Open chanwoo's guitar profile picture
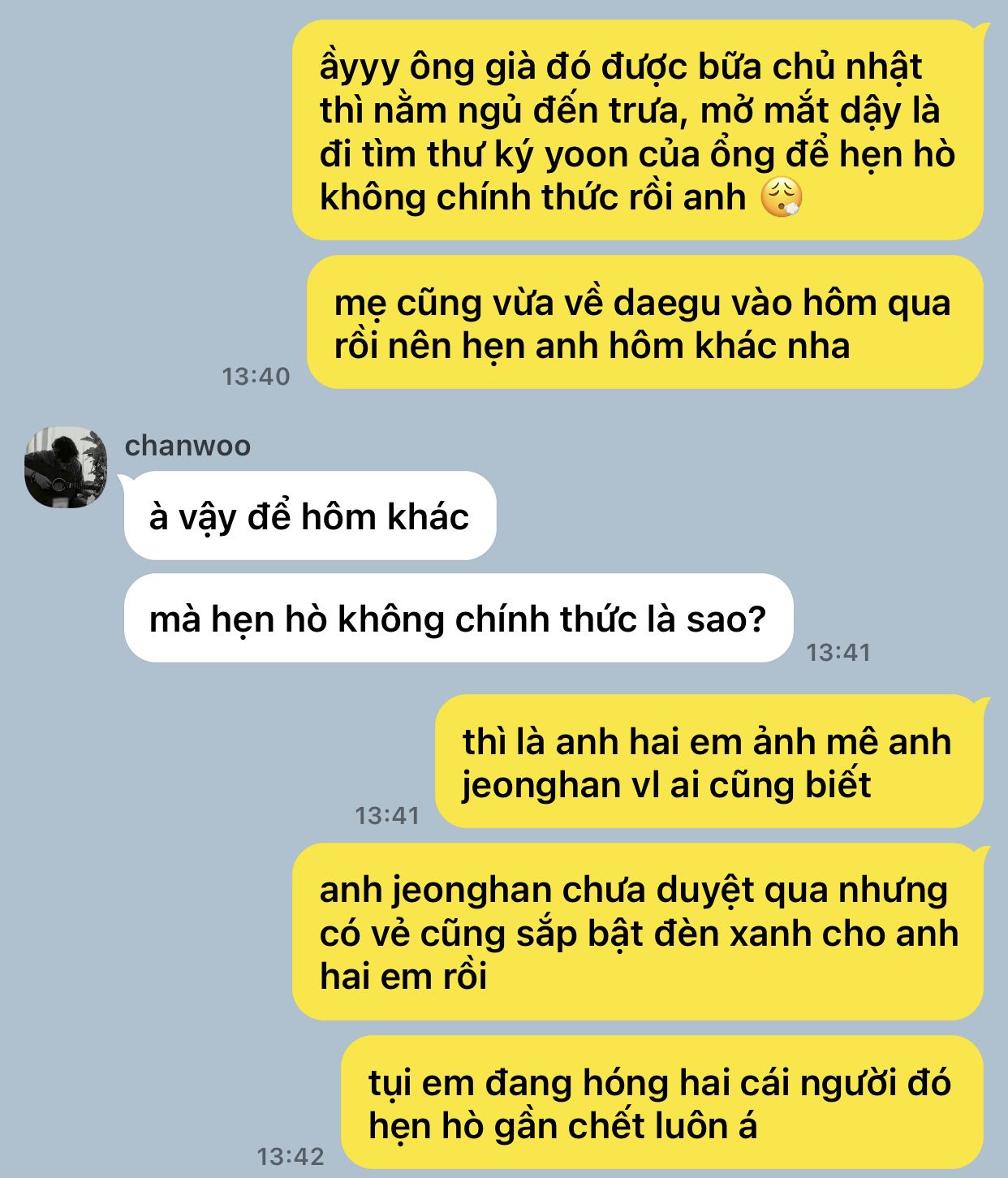This screenshot has width=1008, height=1178. 66,467
